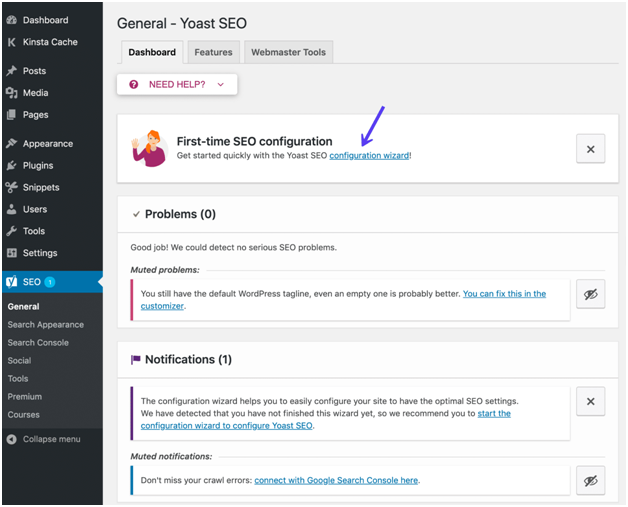Expand the NEED HELP? dropdown chevron

click(x=221, y=84)
